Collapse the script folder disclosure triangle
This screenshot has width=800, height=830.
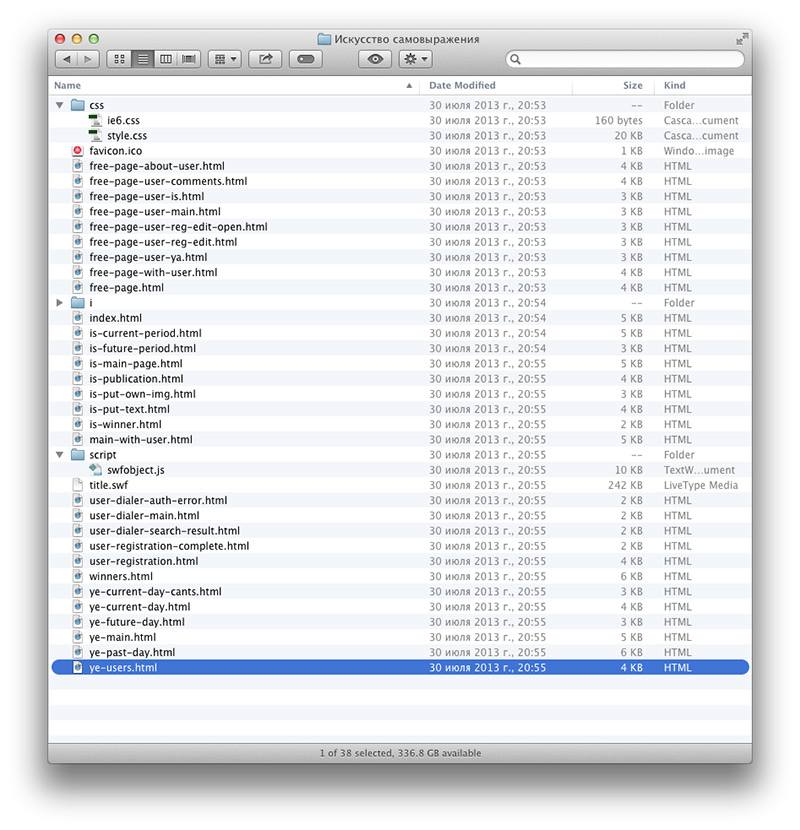pos(60,455)
